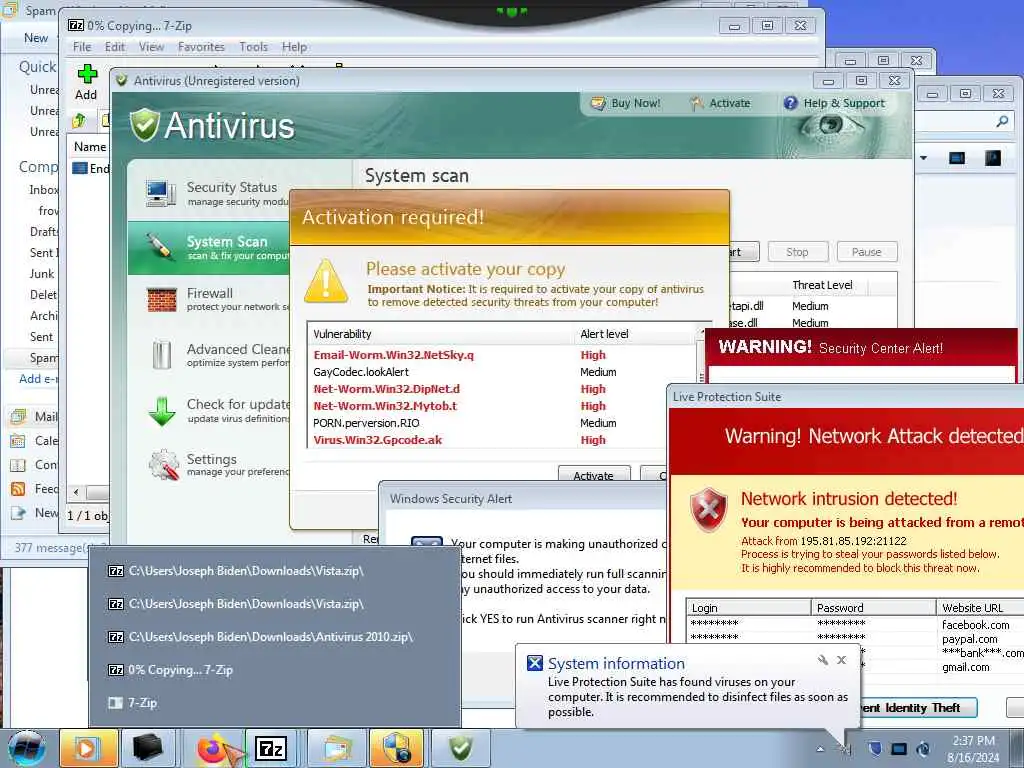Click the Vulnerability column header
The height and width of the screenshot is (768, 1024).
coord(441,334)
